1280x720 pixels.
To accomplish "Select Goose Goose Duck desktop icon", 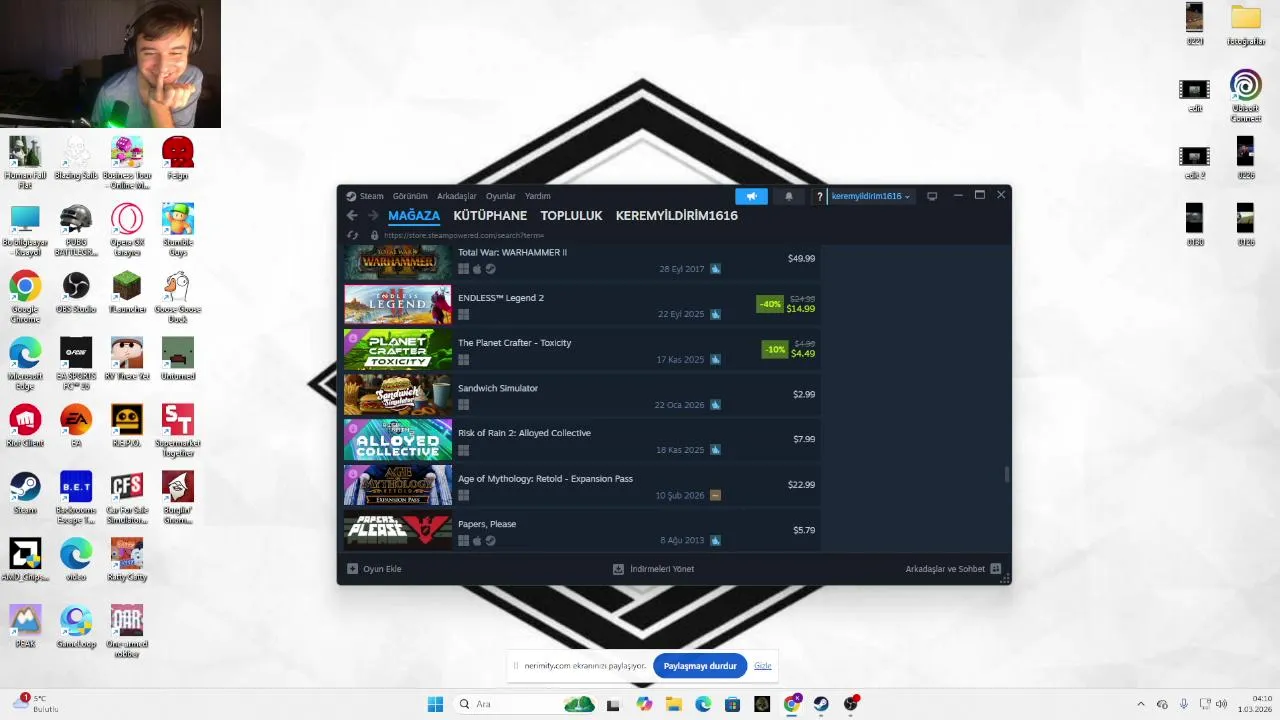I will (x=178, y=297).
